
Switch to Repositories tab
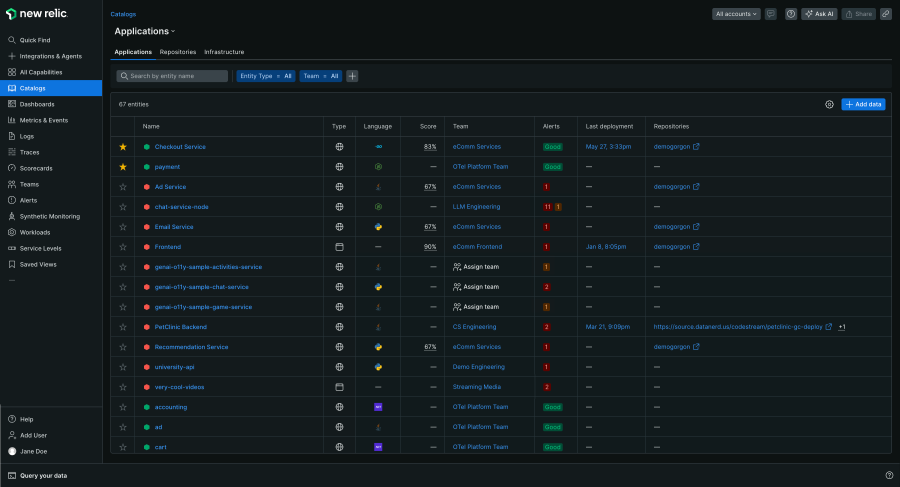pyautogui.click(x=178, y=52)
